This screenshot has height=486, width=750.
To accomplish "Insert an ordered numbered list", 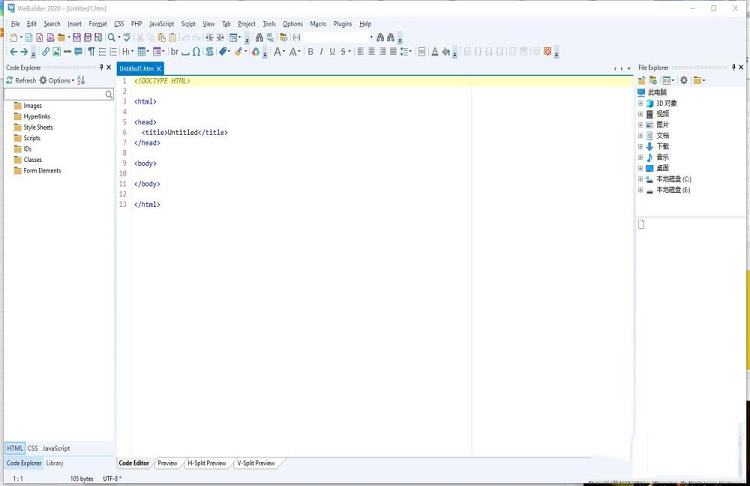I will pos(113,52).
